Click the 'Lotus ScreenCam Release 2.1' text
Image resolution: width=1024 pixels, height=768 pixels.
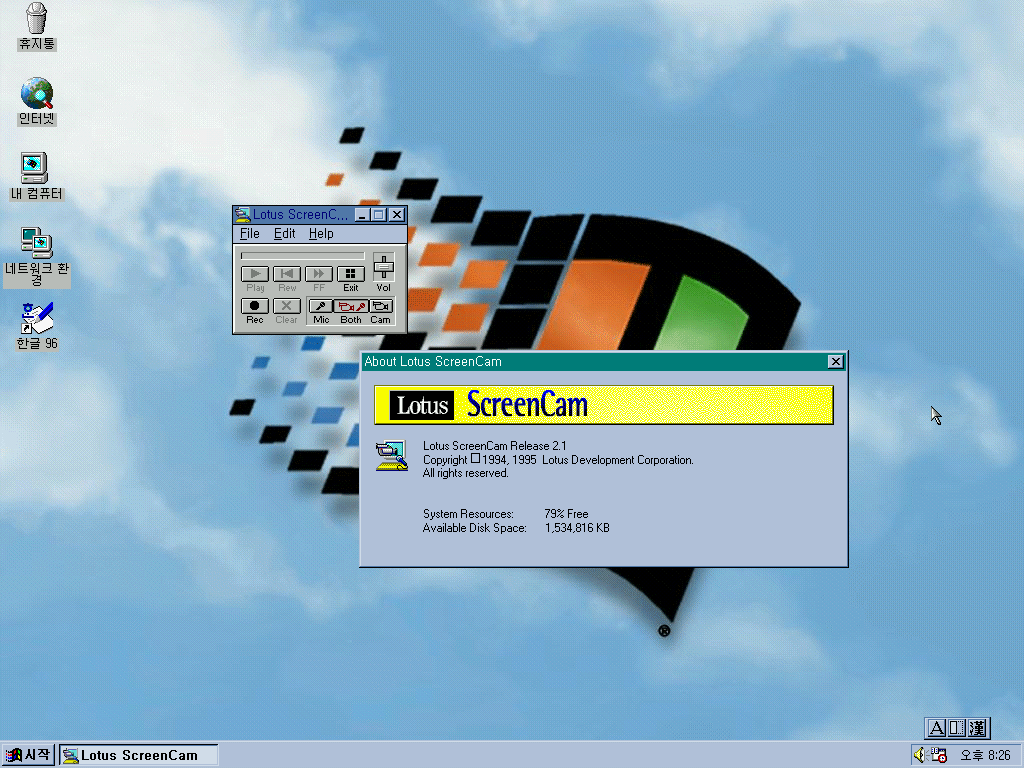coord(494,446)
